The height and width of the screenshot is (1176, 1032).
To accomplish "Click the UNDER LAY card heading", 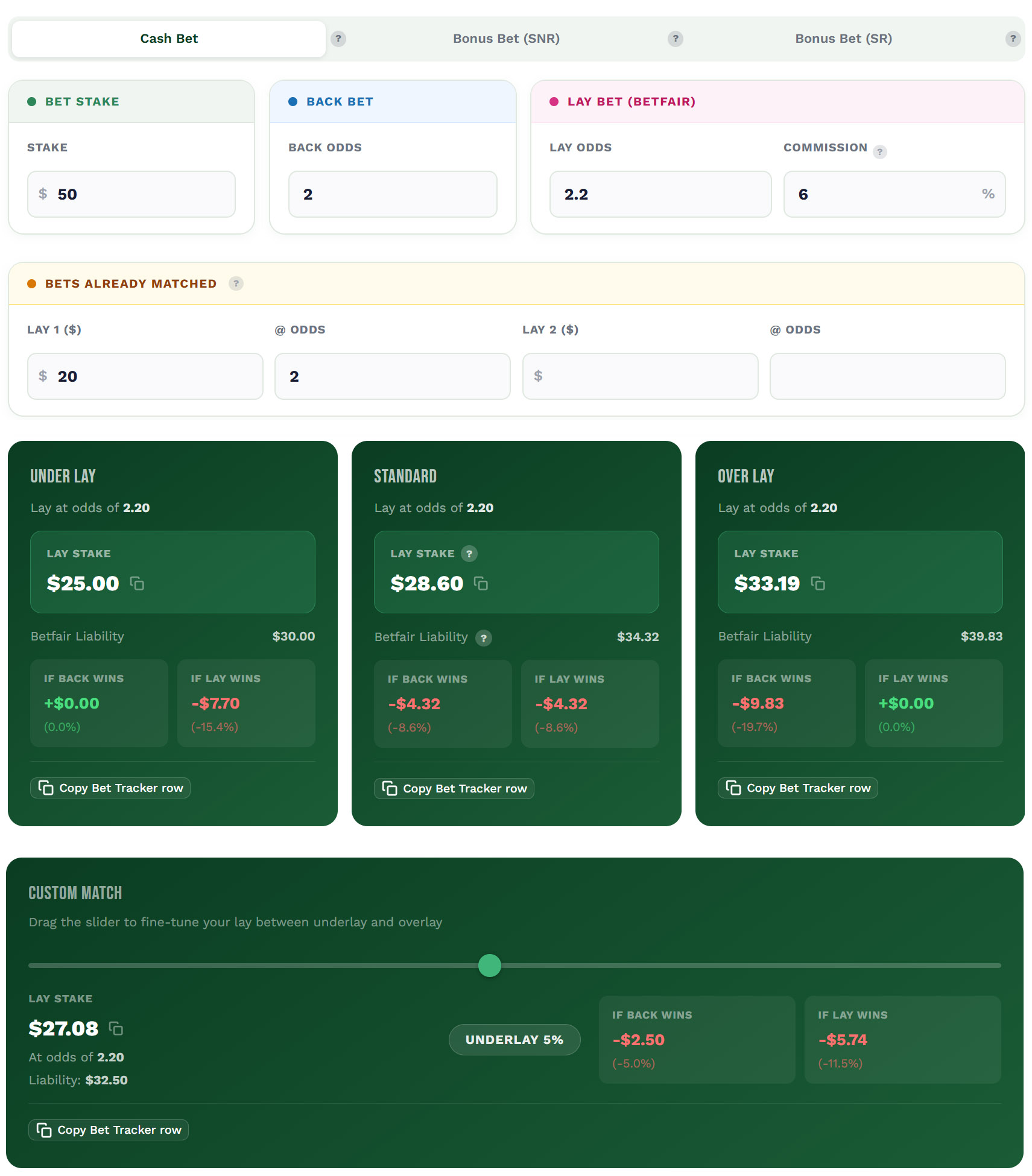I will [63, 476].
